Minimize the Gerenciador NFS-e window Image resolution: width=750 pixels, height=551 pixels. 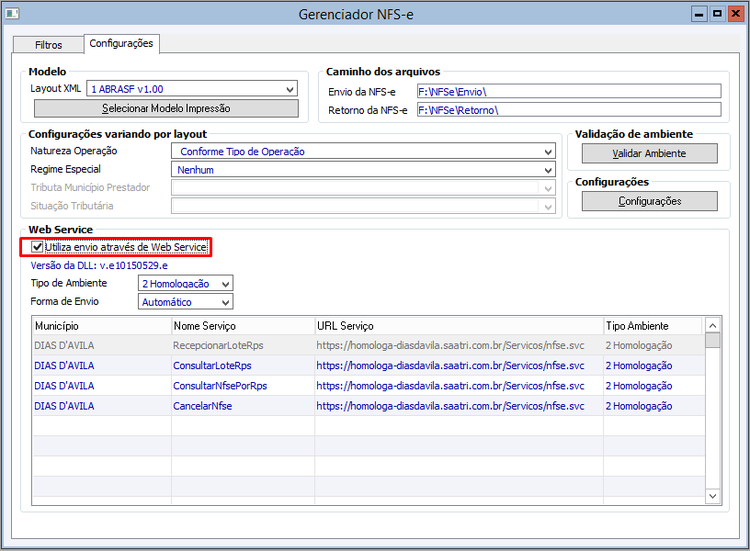pyautogui.click(x=702, y=14)
